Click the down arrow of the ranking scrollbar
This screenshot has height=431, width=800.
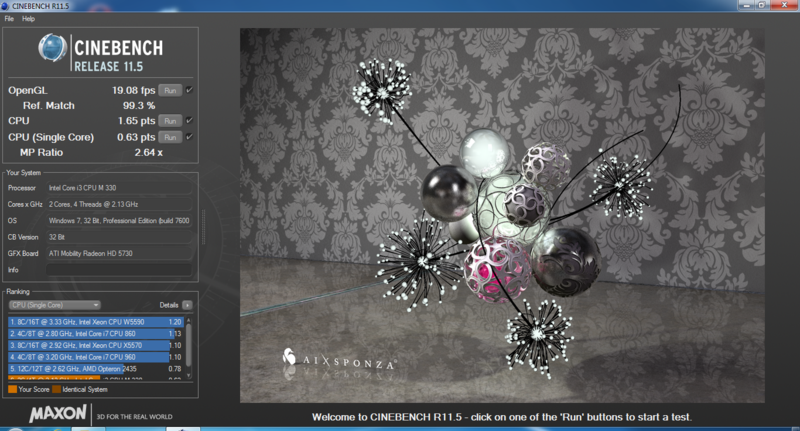[x=189, y=375]
